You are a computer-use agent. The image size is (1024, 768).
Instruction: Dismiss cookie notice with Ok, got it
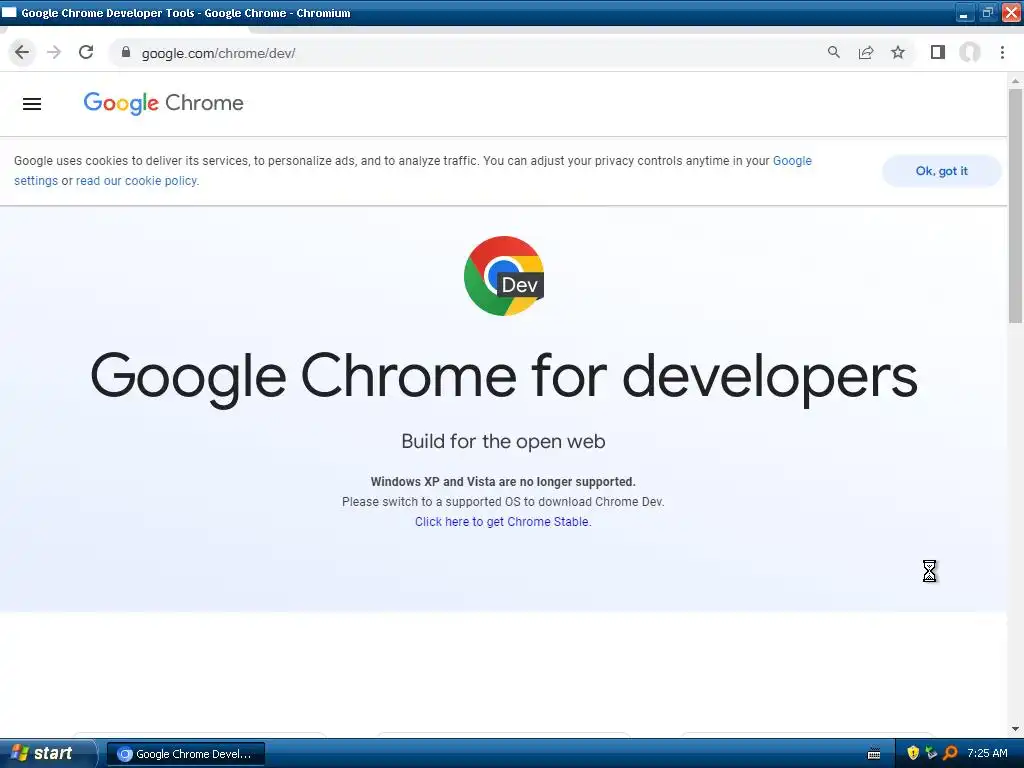tap(941, 171)
